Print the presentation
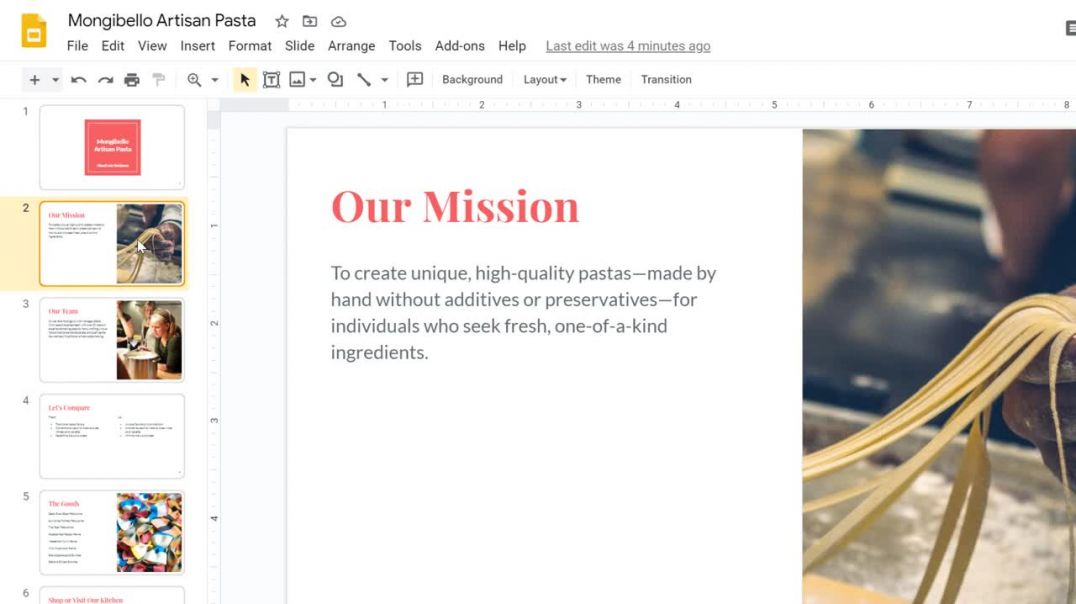The width and height of the screenshot is (1076, 604). [x=132, y=80]
